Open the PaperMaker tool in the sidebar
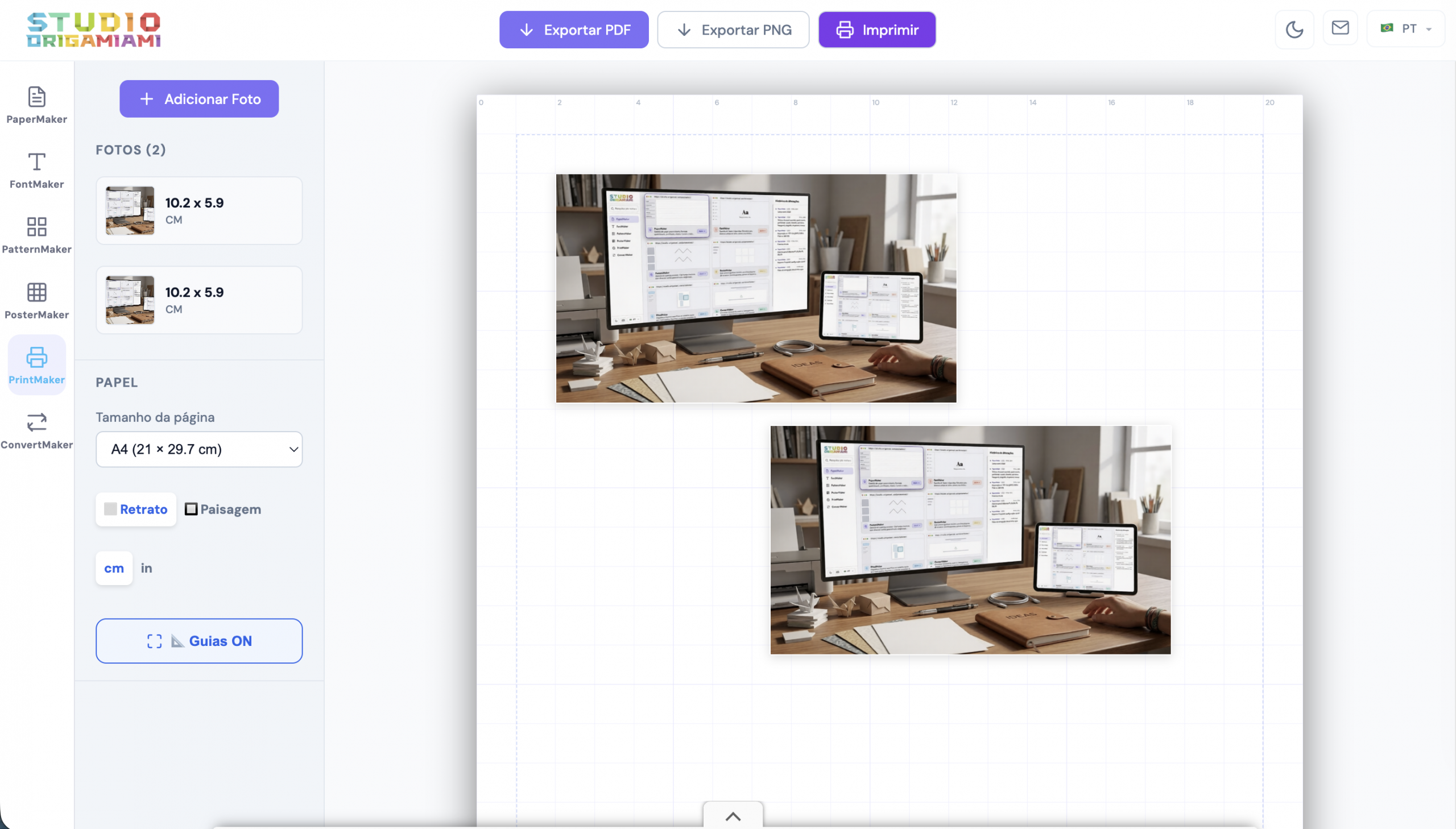1456x829 pixels. click(x=36, y=105)
